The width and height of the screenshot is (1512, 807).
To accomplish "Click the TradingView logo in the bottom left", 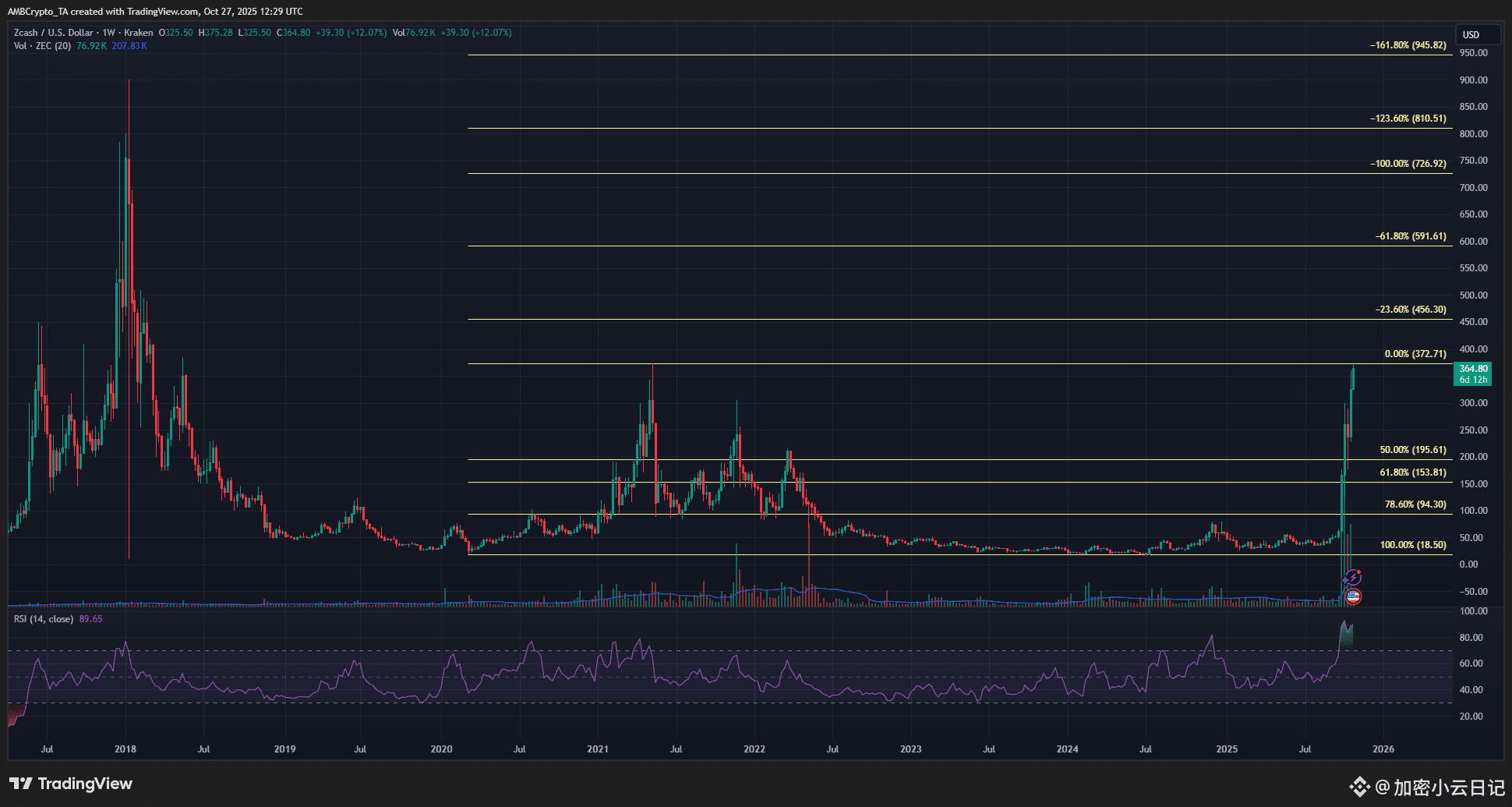I will click(70, 784).
